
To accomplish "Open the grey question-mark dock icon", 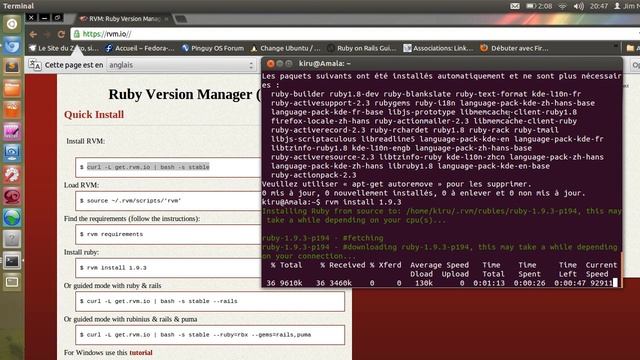I will [12, 239].
